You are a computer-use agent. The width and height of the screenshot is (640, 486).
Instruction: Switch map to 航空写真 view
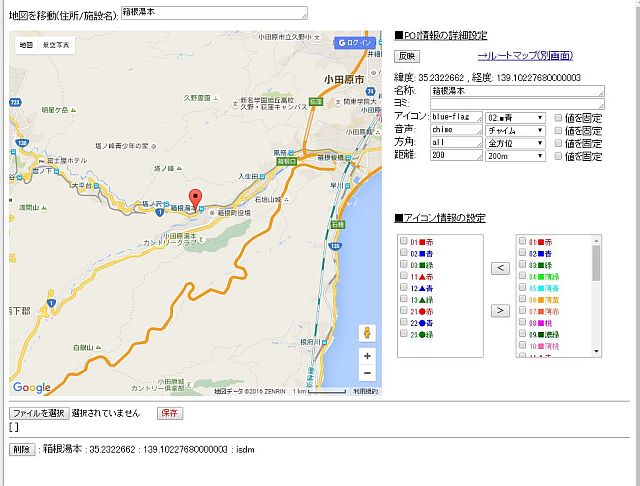56,45
